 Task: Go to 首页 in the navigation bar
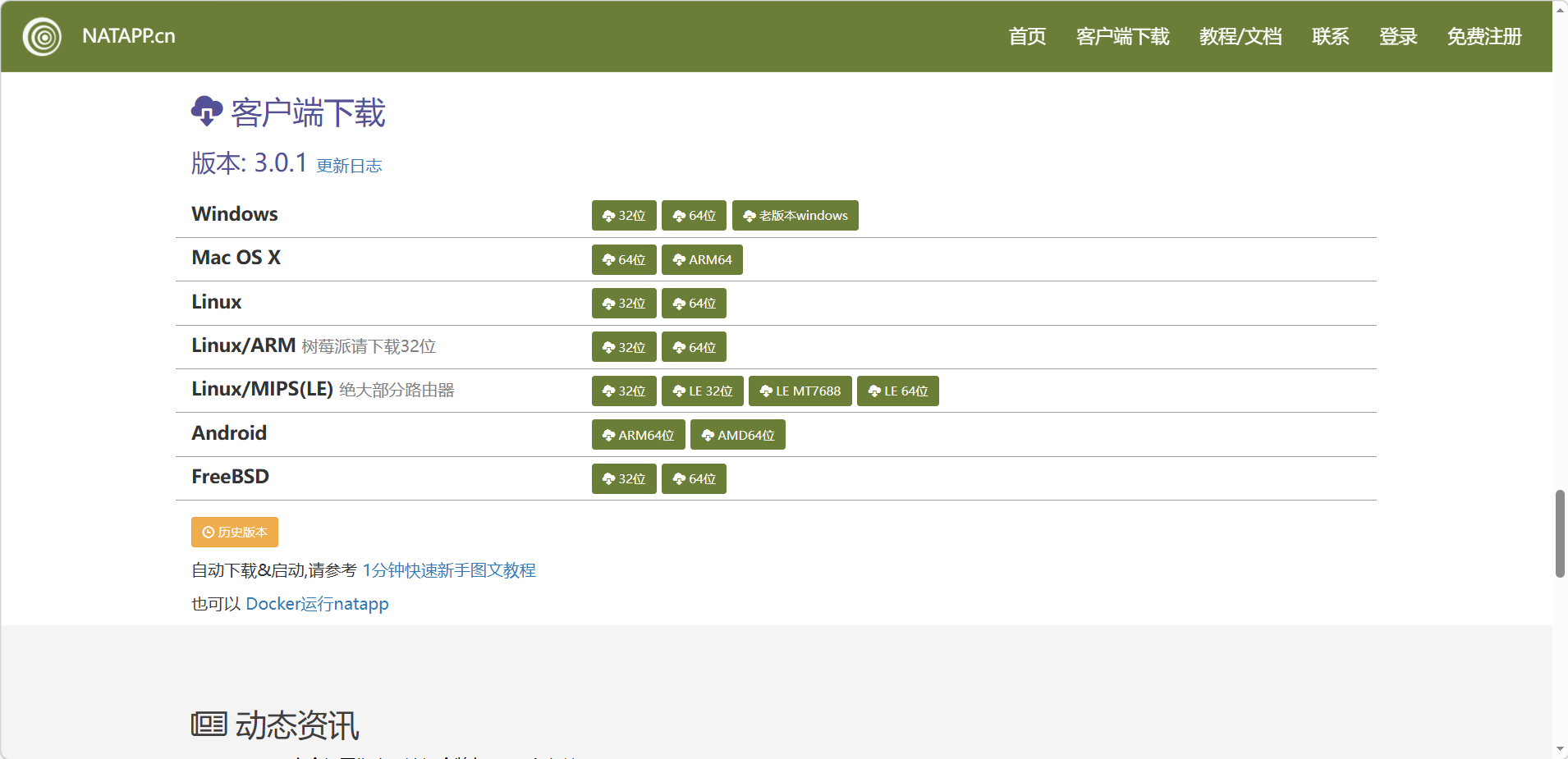coord(1027,36)
